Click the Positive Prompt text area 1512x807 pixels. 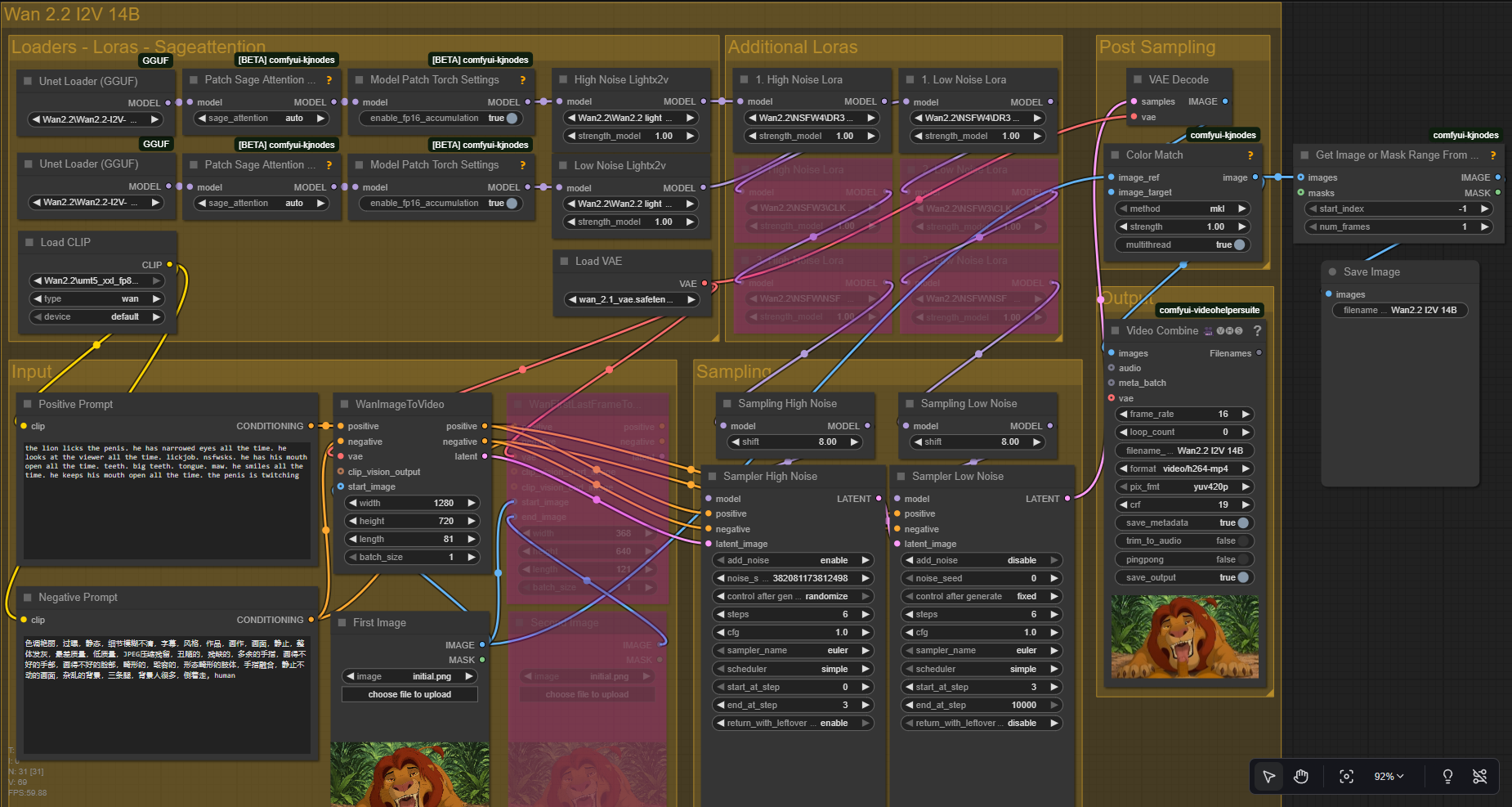tap(167, 499)
